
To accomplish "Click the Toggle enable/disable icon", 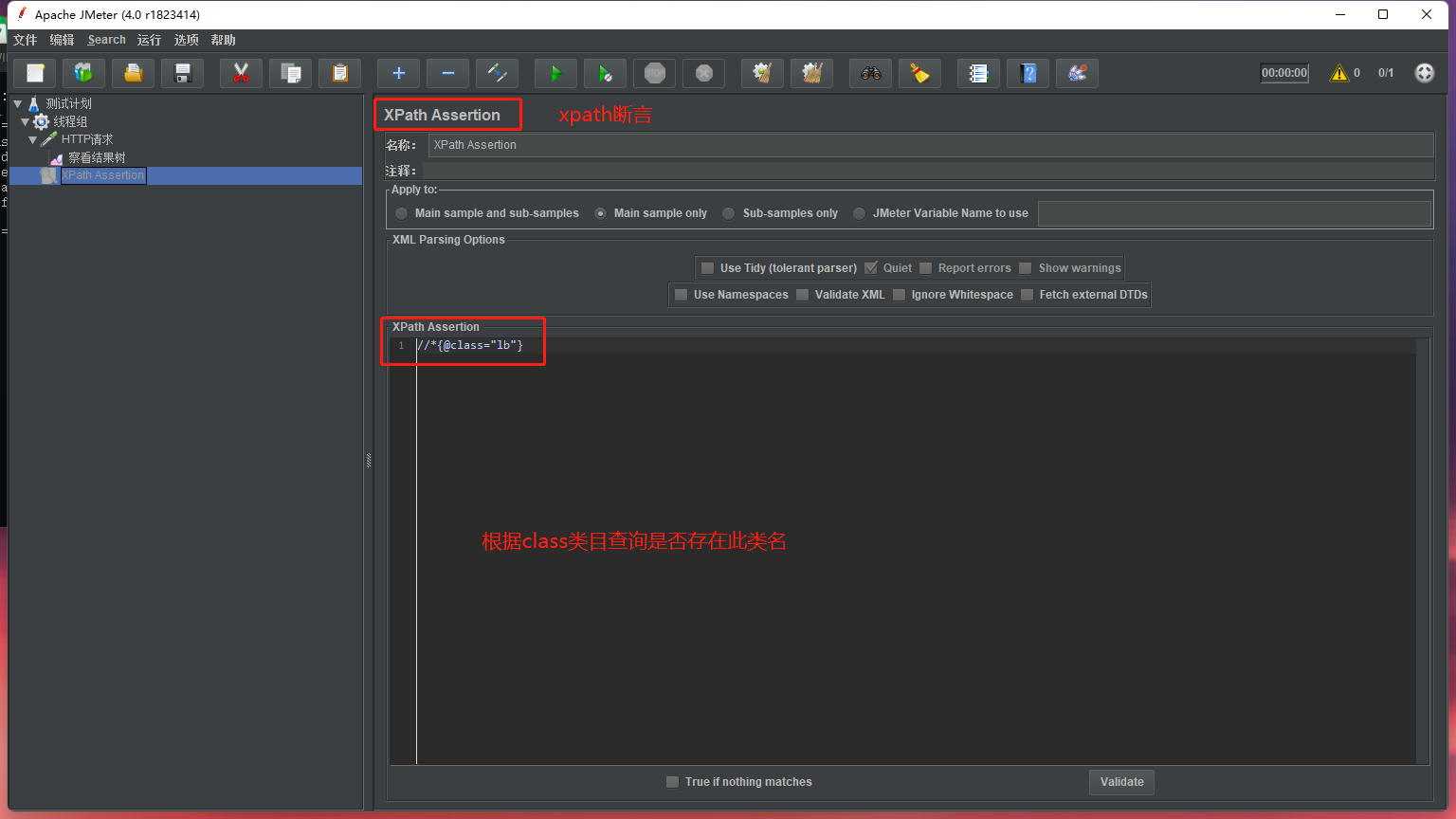I will pos(498,73).
